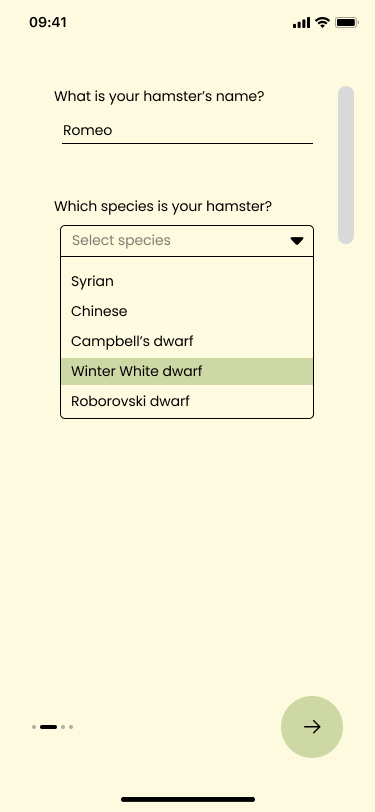Tap the third page indicator dot
The image size is (375, 812).
click(x=63, y=727)
